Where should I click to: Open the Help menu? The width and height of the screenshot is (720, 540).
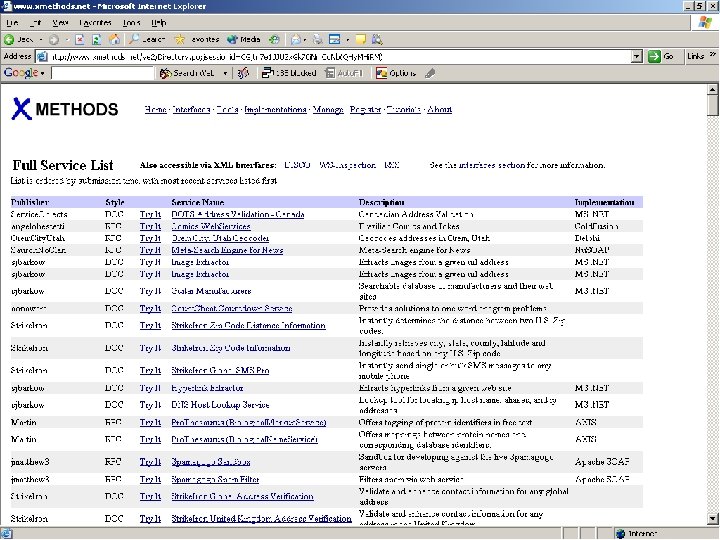(158, 22)
